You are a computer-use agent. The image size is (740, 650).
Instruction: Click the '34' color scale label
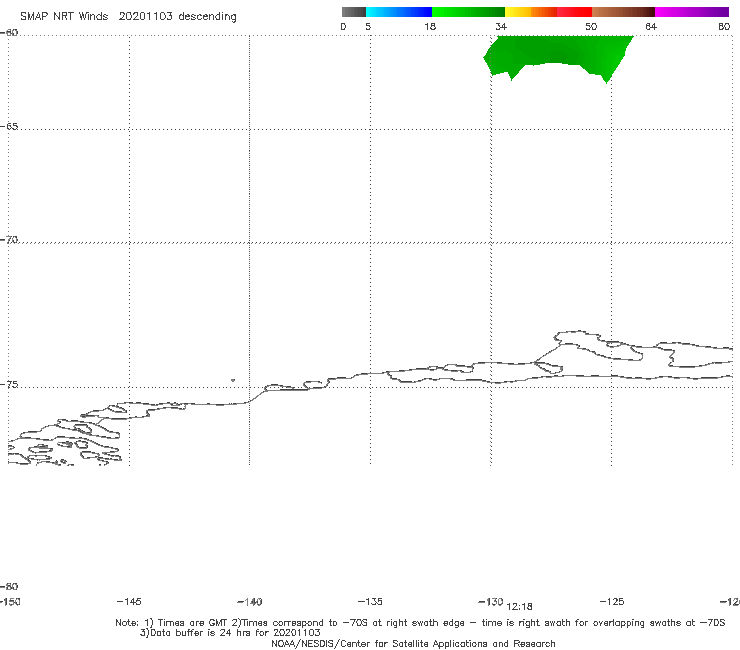point(501,26)
